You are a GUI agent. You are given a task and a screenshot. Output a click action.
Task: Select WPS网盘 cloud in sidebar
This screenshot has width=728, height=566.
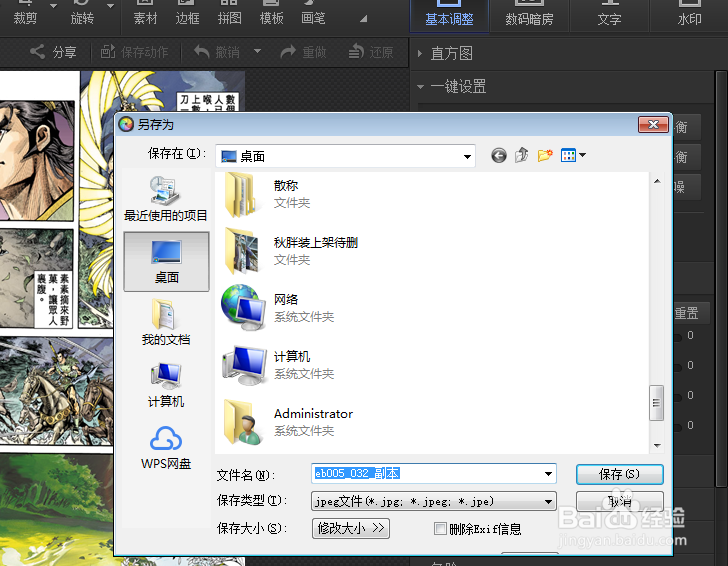166,447
